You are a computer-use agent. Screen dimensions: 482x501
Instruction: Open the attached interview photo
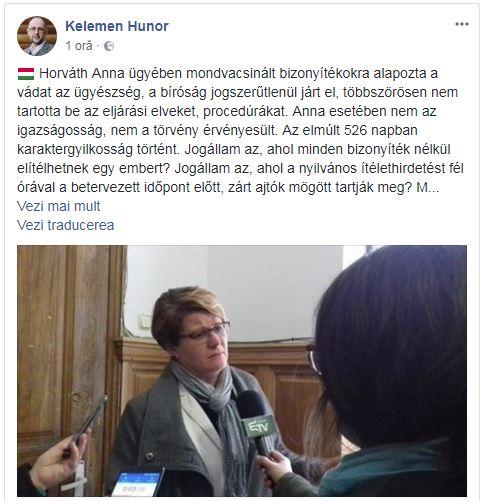point(242,371)
